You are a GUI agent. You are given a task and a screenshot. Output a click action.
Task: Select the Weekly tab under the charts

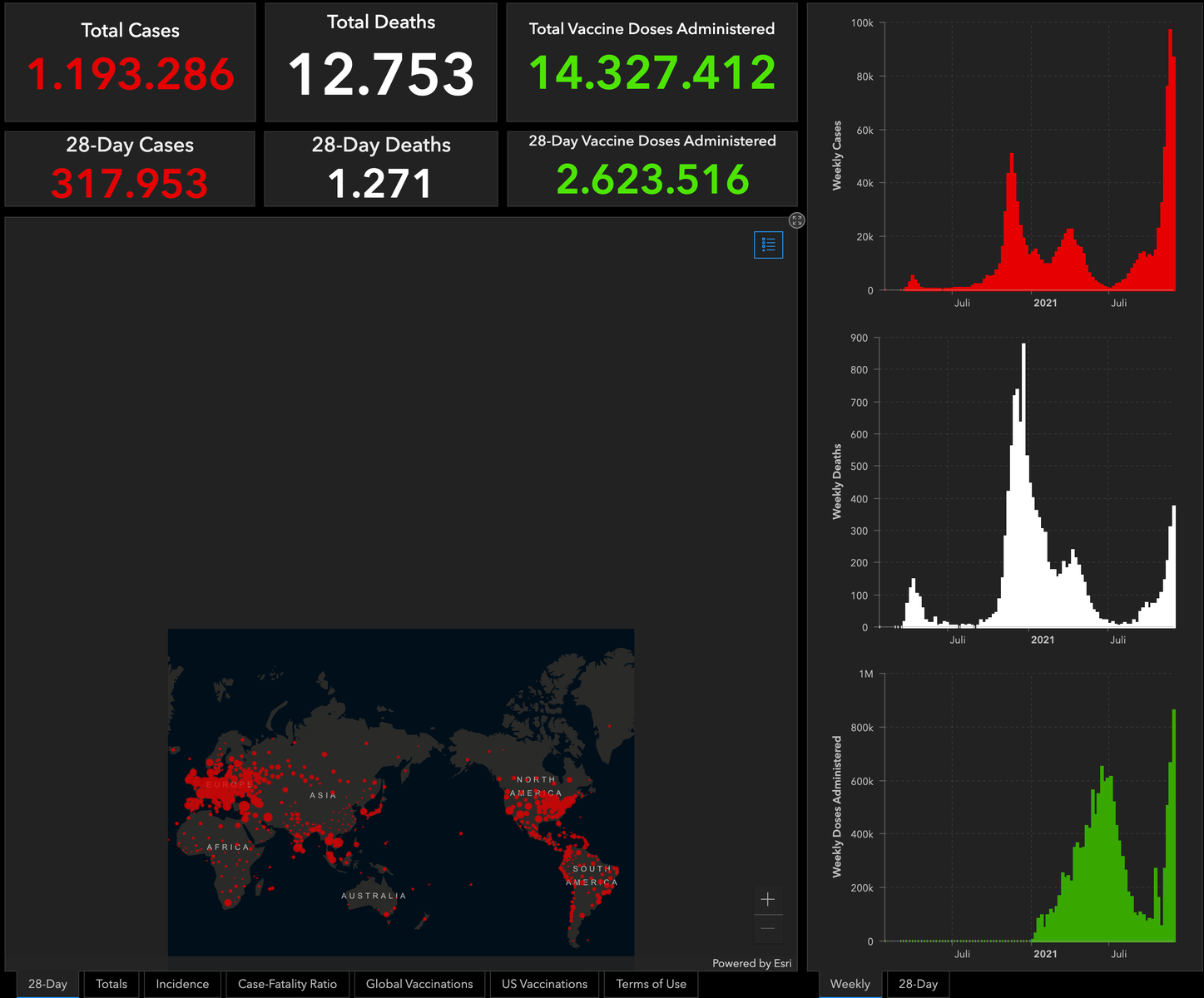[850, 984]
